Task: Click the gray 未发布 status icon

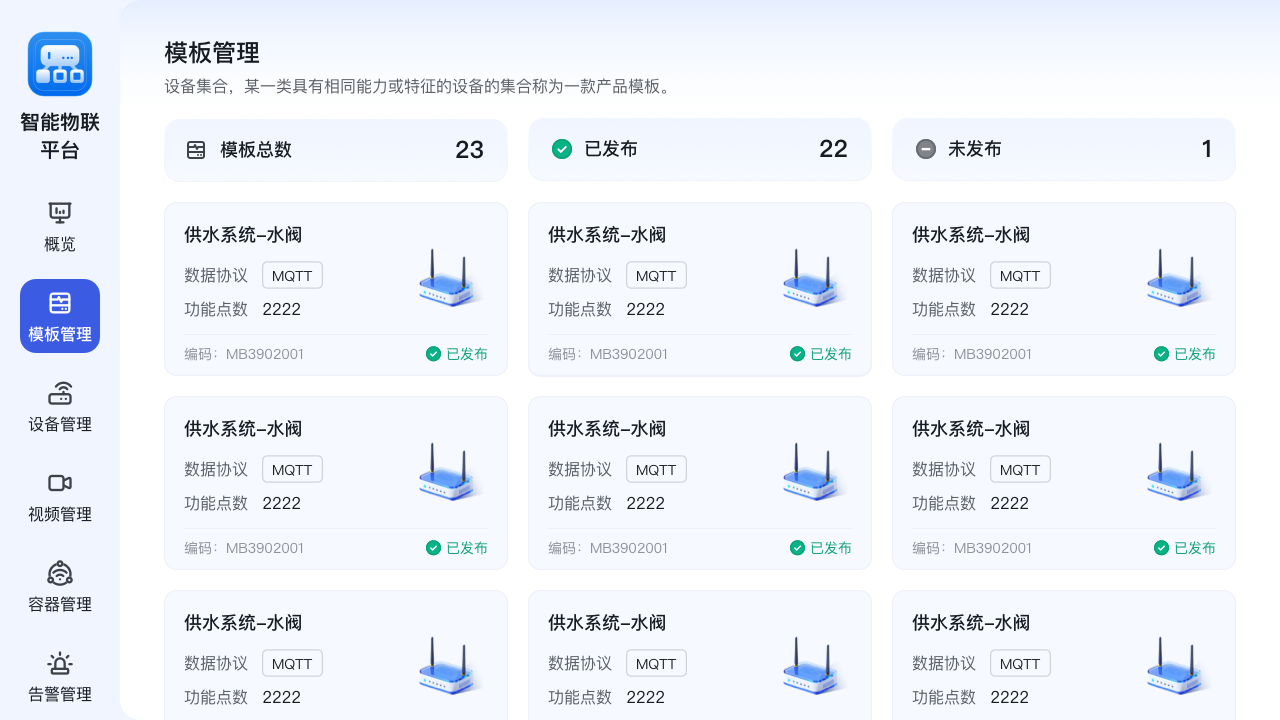Action: (x=925, y=148)
